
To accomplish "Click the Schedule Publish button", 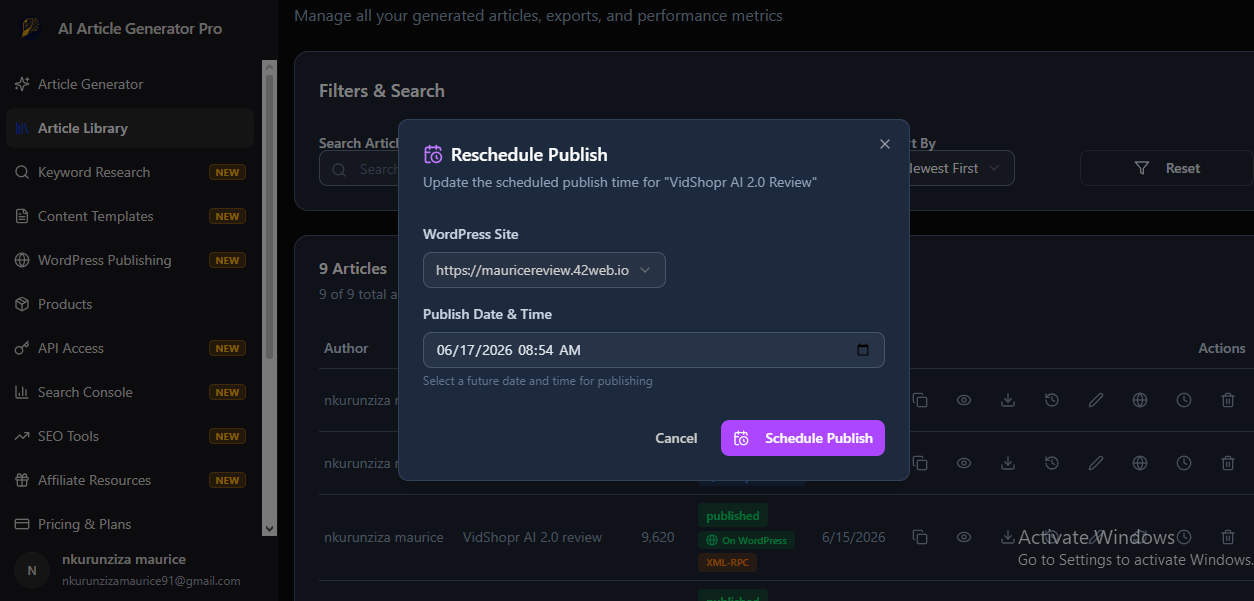I will tap(803, 438).
